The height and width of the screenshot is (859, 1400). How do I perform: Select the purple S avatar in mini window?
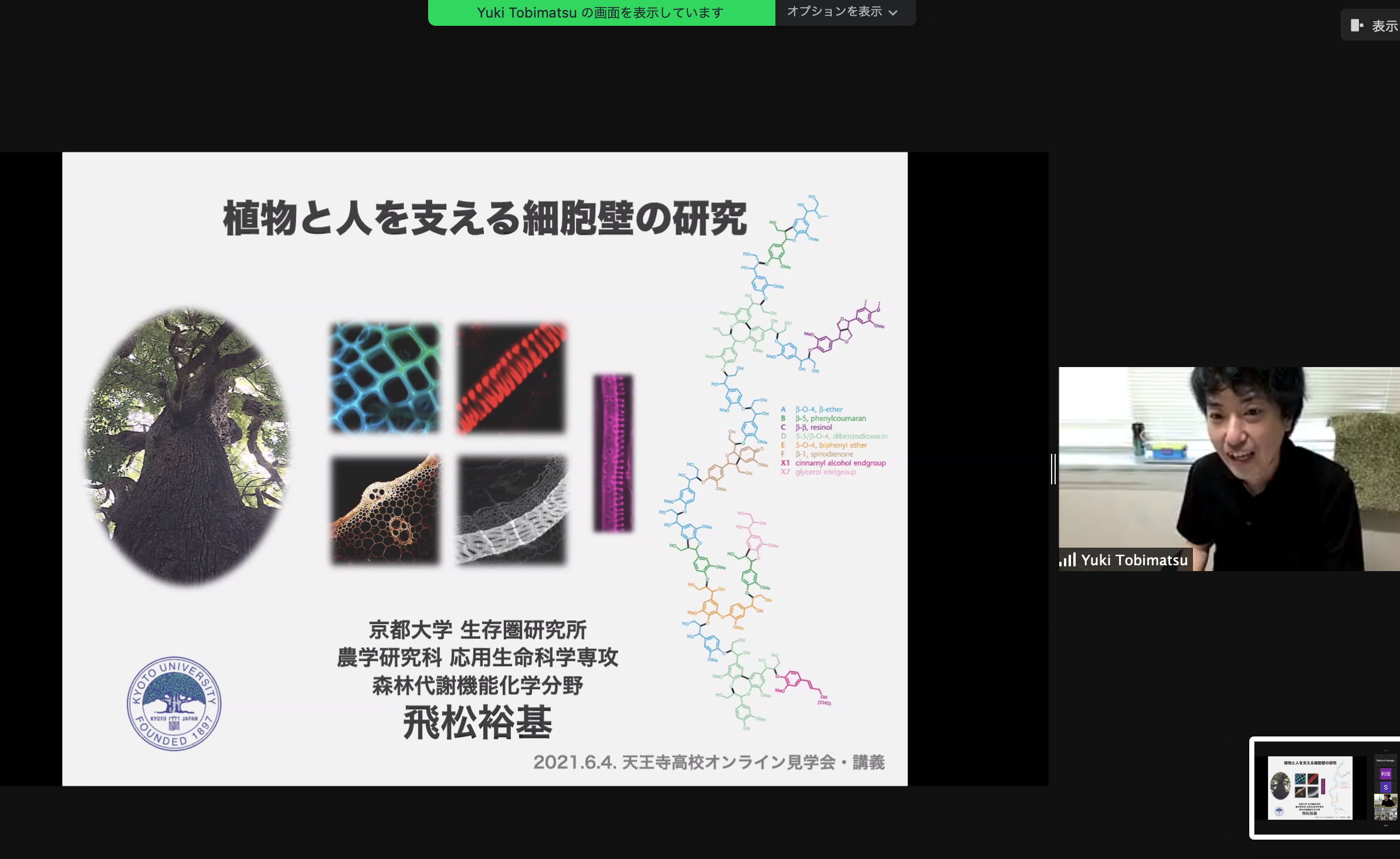coord(1386,787)
